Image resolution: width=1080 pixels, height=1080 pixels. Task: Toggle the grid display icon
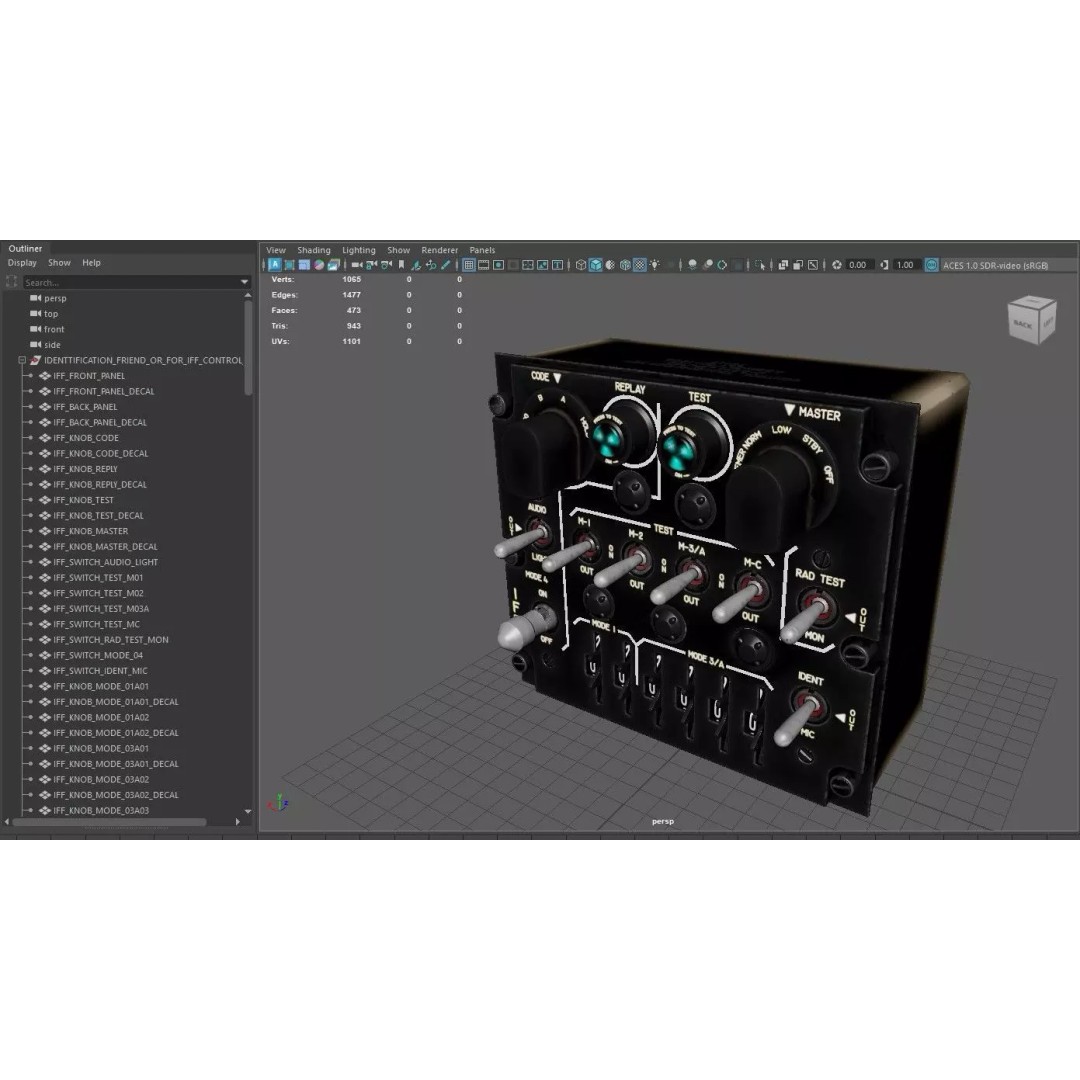[x=468, y=265]
